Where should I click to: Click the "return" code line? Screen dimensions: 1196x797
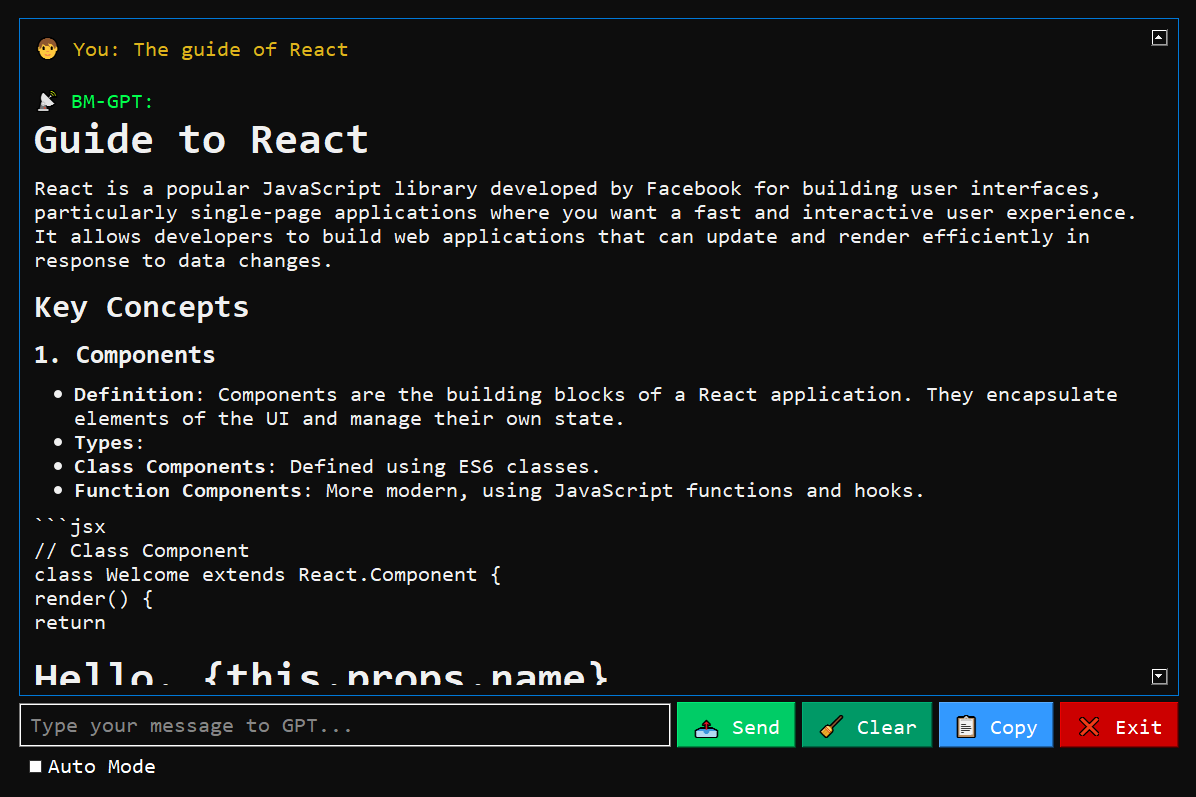pos(70,622)
